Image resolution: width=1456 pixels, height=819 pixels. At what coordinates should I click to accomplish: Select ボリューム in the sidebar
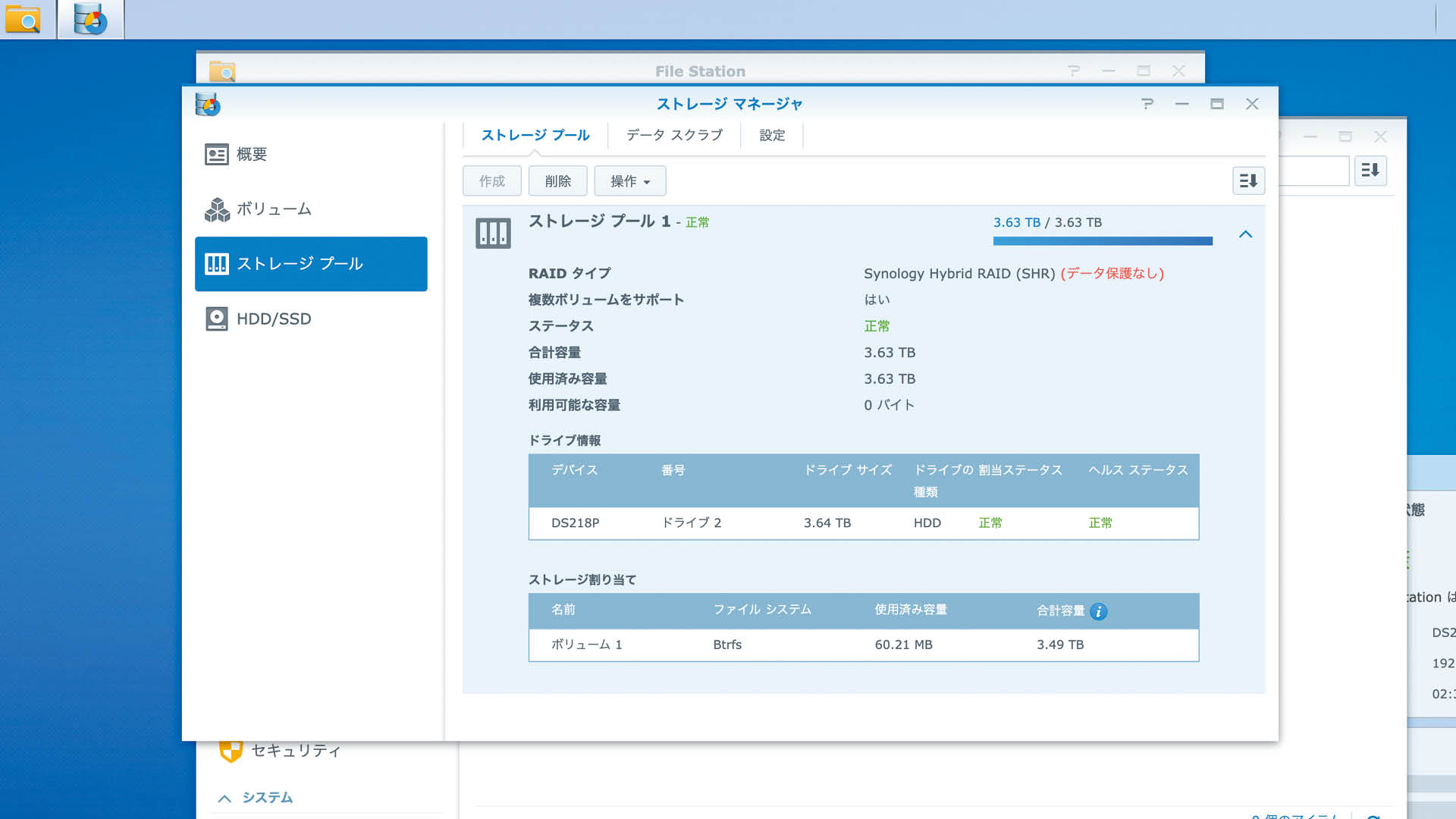point(311,209)
